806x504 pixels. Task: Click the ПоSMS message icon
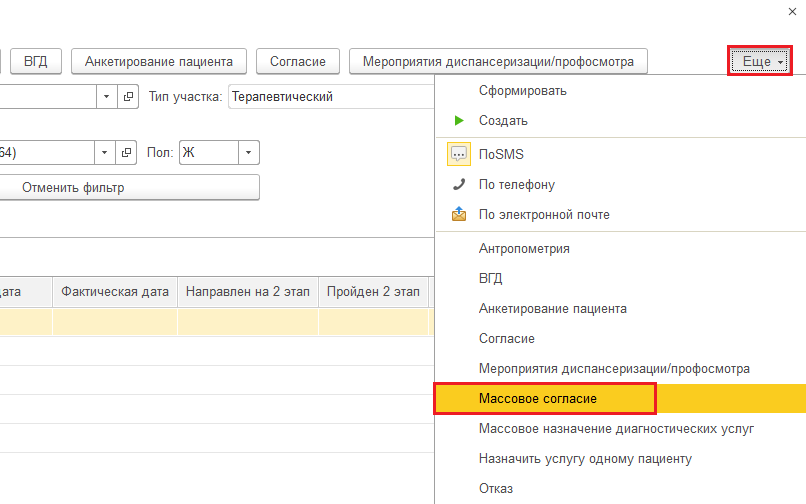459,154
